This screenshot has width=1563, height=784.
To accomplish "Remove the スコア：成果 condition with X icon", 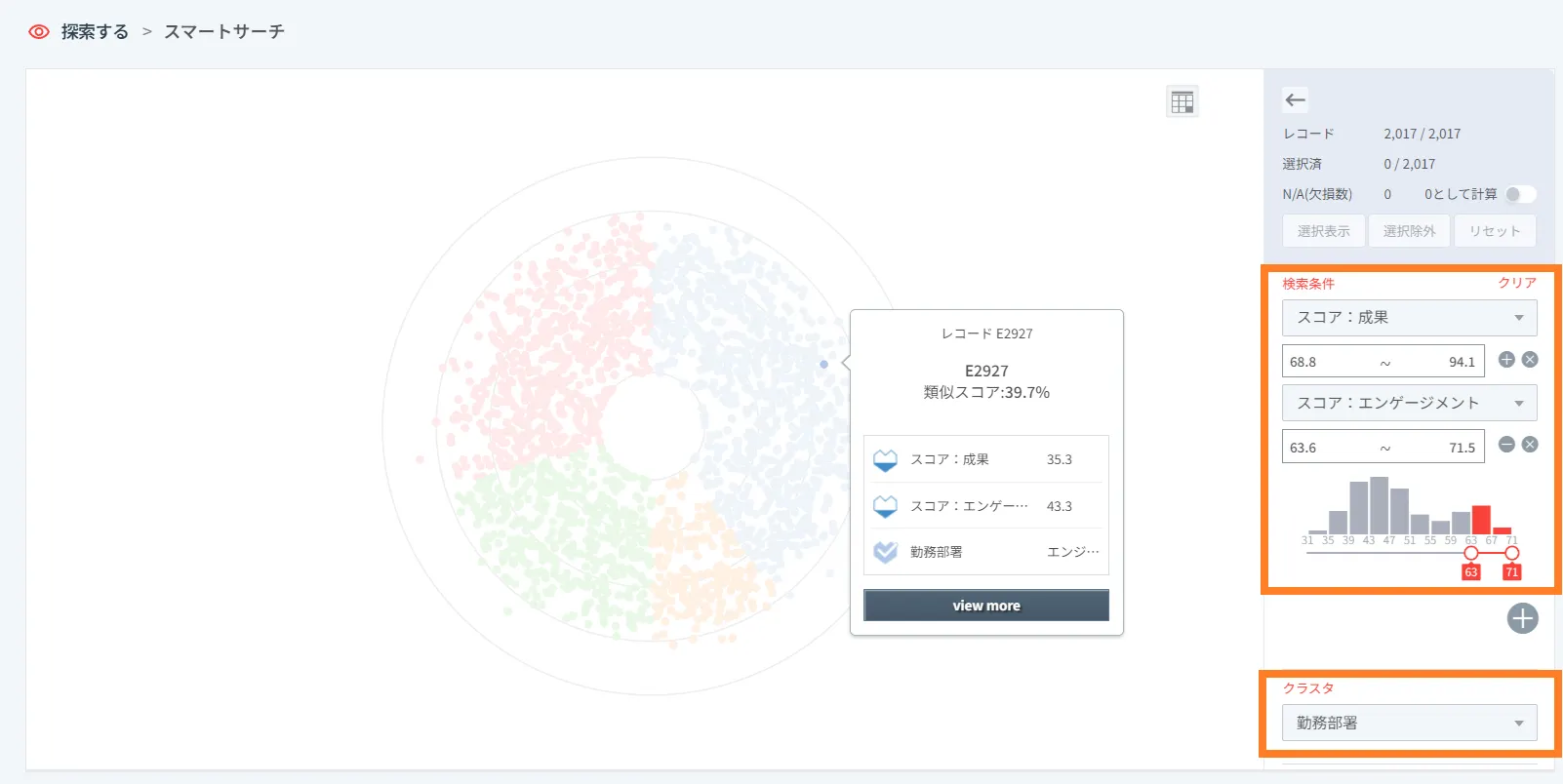I will coord(1530,360).
